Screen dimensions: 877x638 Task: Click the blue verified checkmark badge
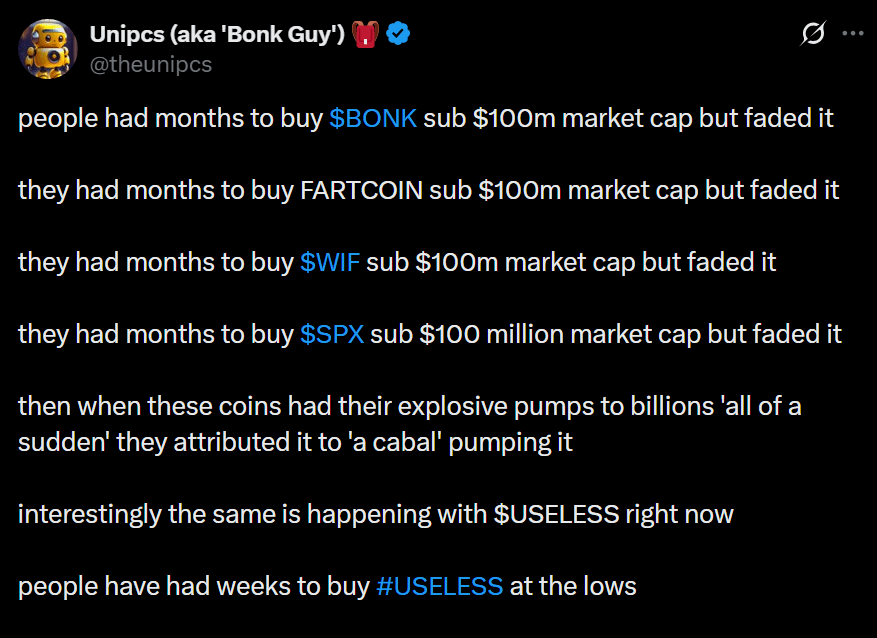(x=397, y=33)
